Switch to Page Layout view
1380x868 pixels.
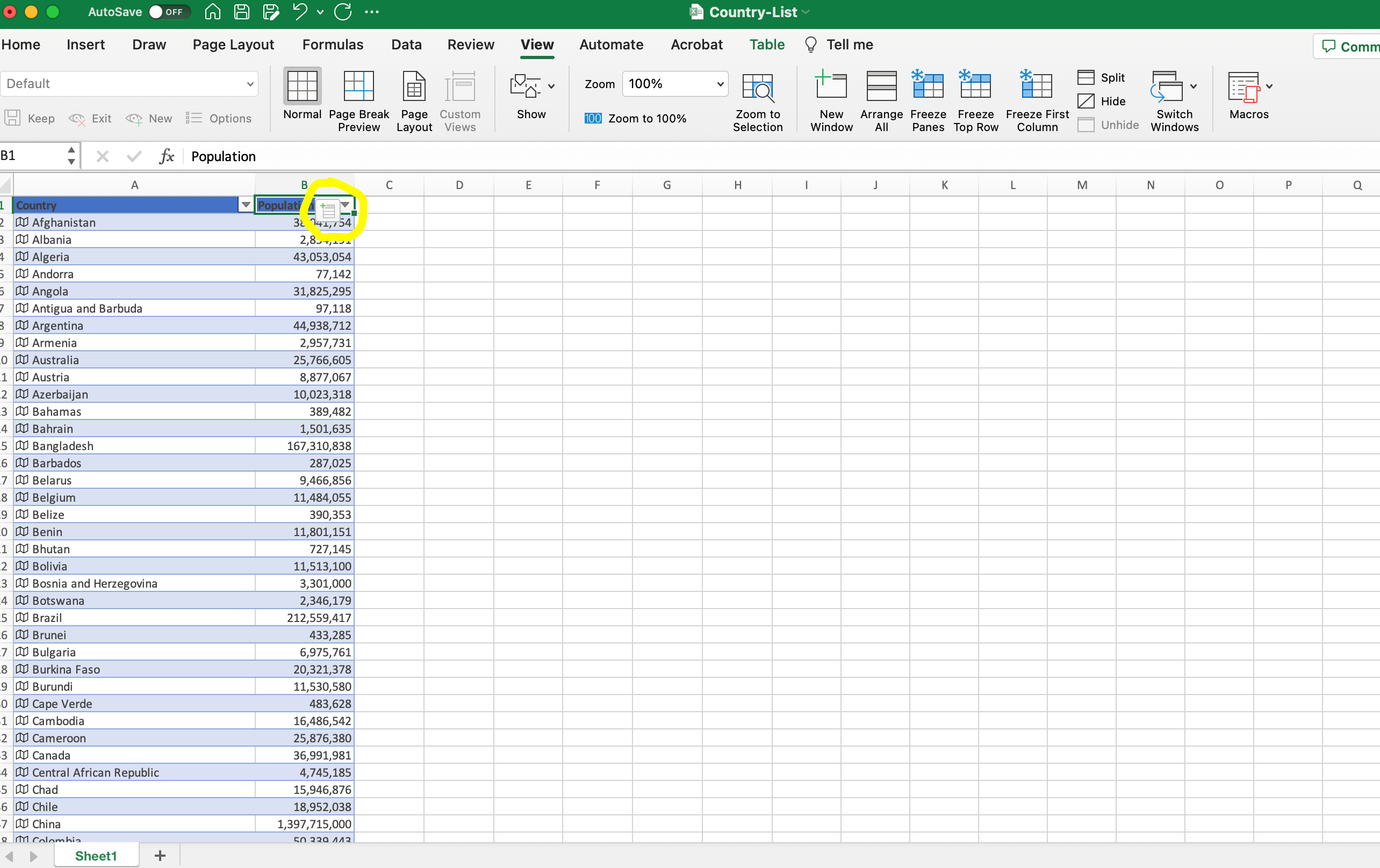point(414,97)
